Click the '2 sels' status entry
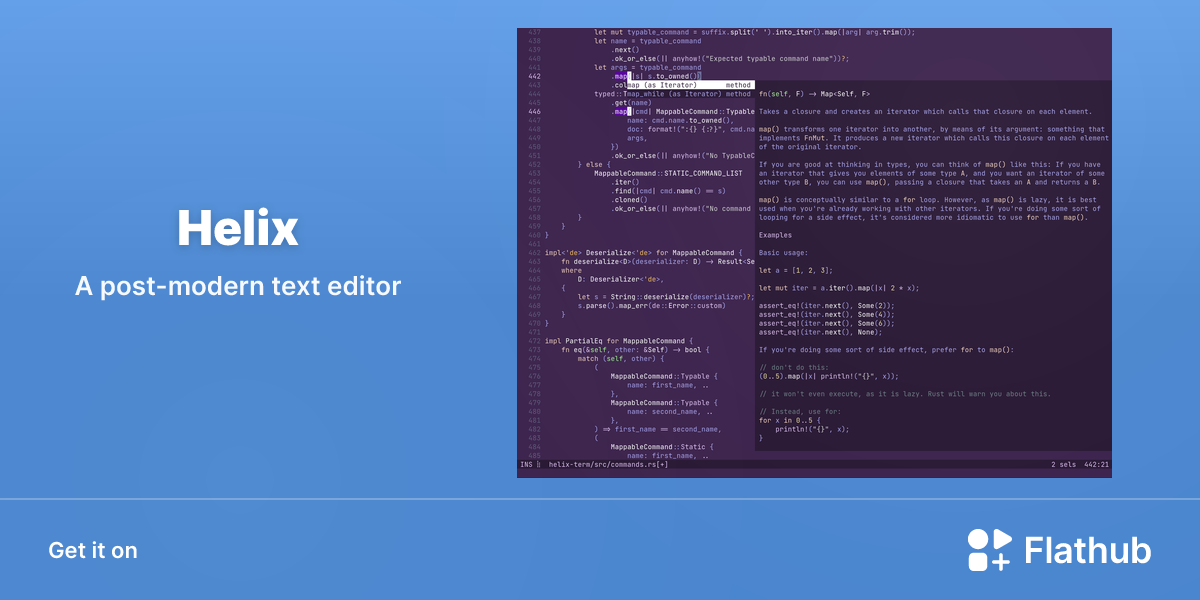1200x600 pixels. (1065, 465)
